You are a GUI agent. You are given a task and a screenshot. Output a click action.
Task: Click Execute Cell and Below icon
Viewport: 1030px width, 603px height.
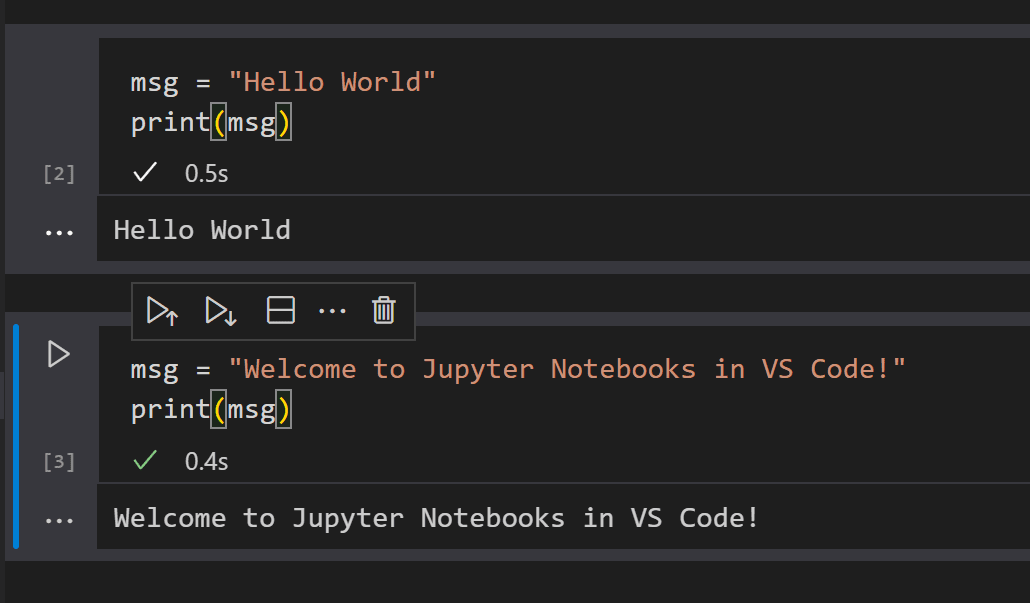pos(219,311)
